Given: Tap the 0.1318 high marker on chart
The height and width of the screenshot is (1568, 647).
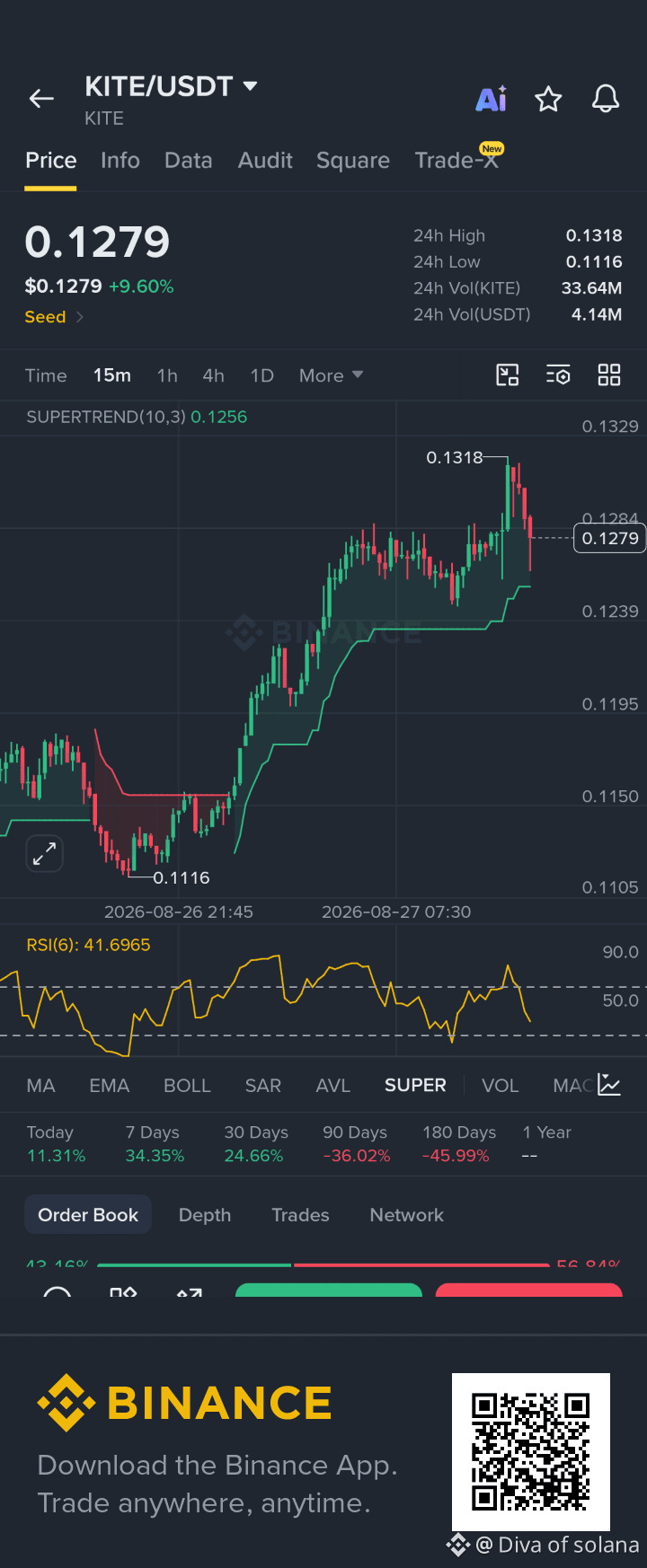Looking at the screenshot, I should pos(455,458).
